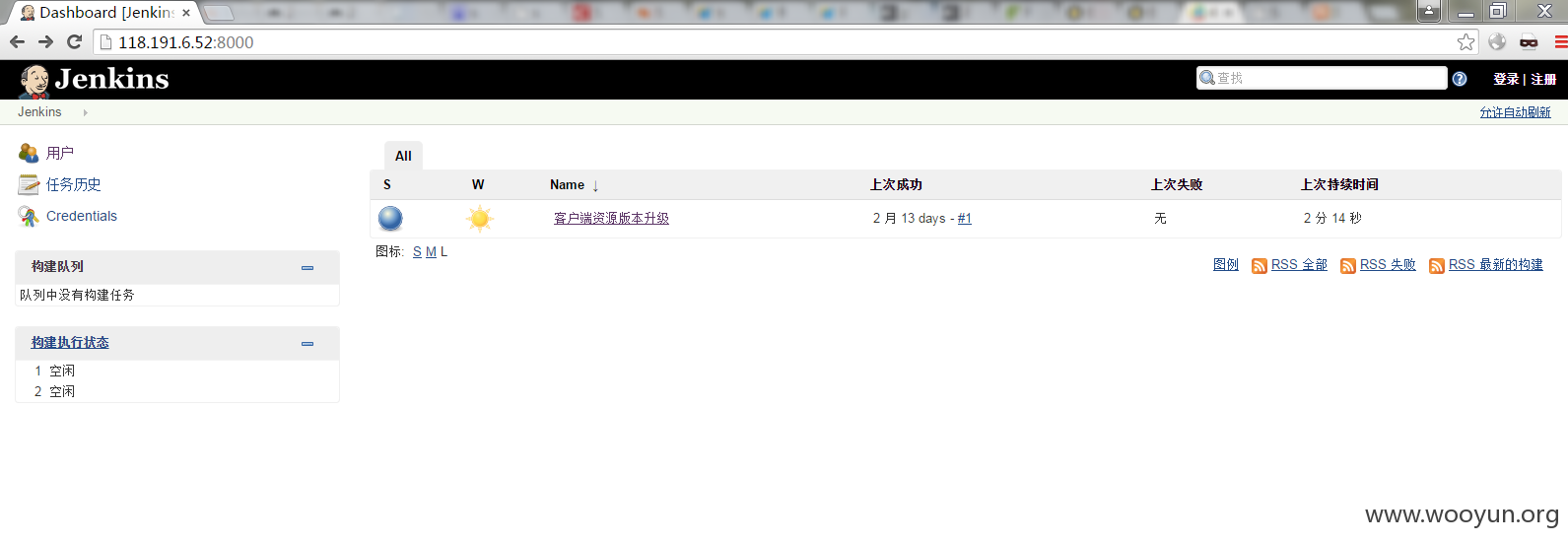The image size is (1568, 543).
Task: Click 登录 login link
Action: click(x=1506, y=79)
